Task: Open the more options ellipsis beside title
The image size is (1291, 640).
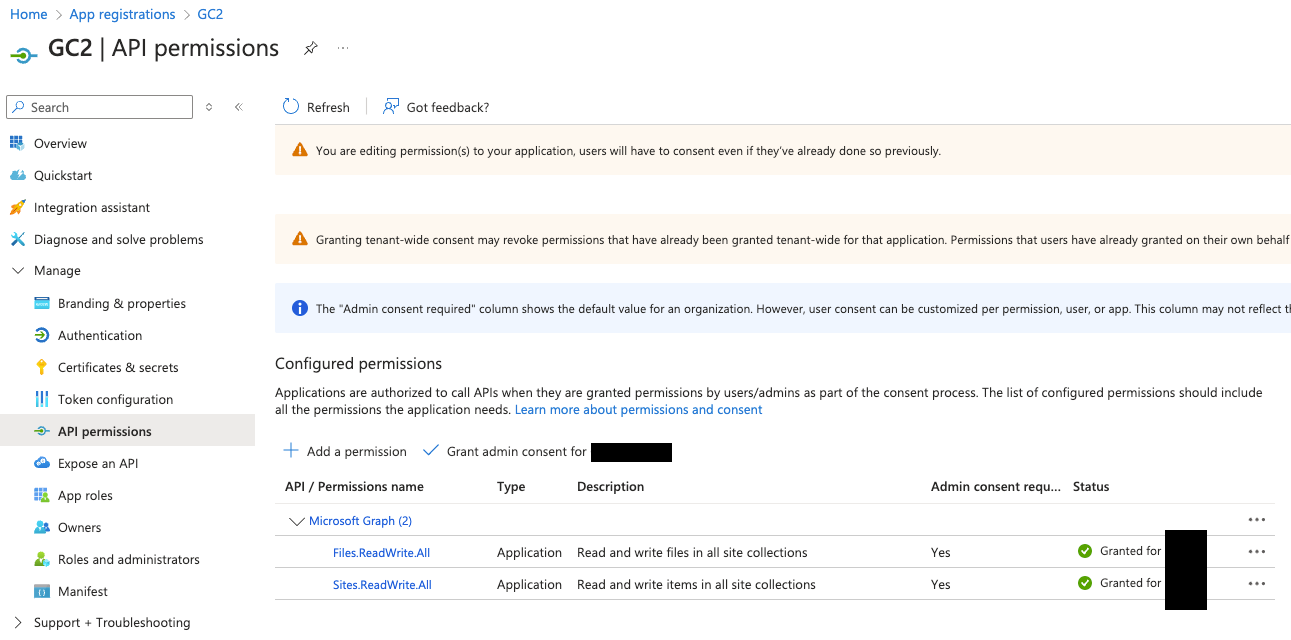Action: click(343, 48)
